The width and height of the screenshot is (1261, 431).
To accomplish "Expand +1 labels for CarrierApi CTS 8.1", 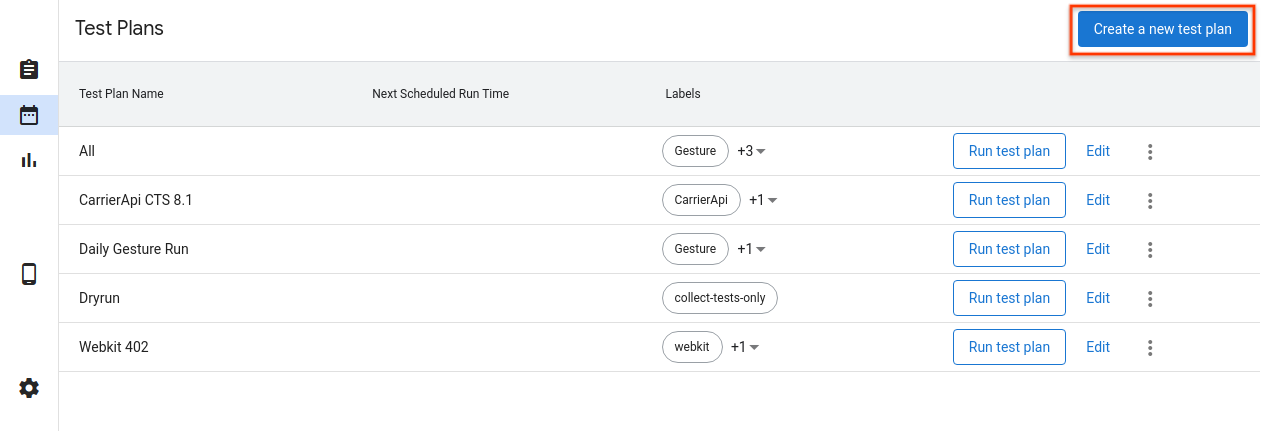I will click(x=763, y=201).
